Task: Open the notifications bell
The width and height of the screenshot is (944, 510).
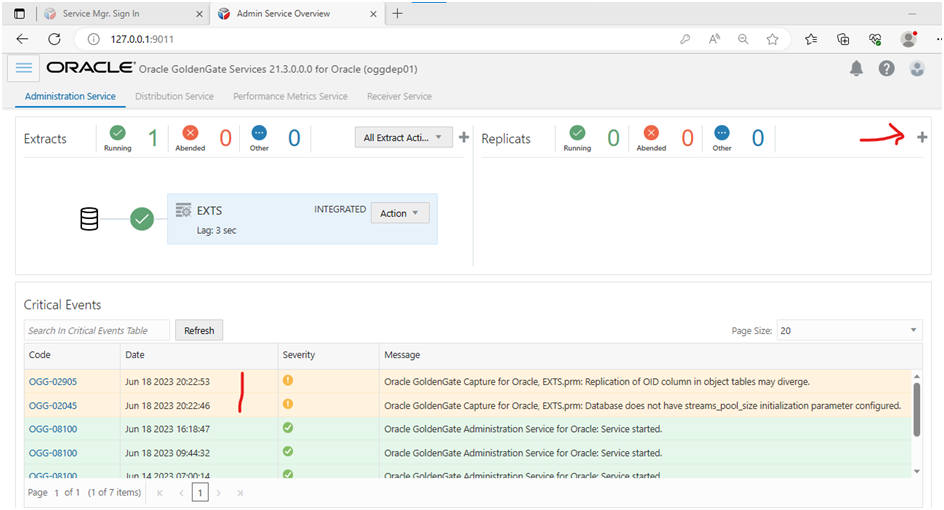Action: 856,69
